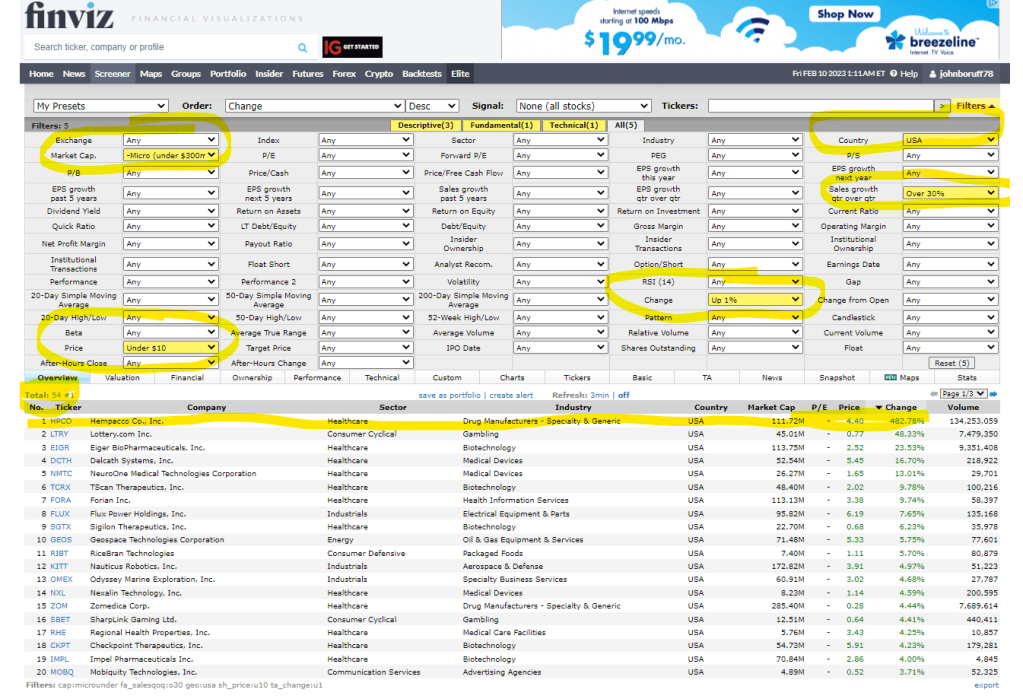
Task: Focus the ticker search input field
Action: click(x=165, y=47)
